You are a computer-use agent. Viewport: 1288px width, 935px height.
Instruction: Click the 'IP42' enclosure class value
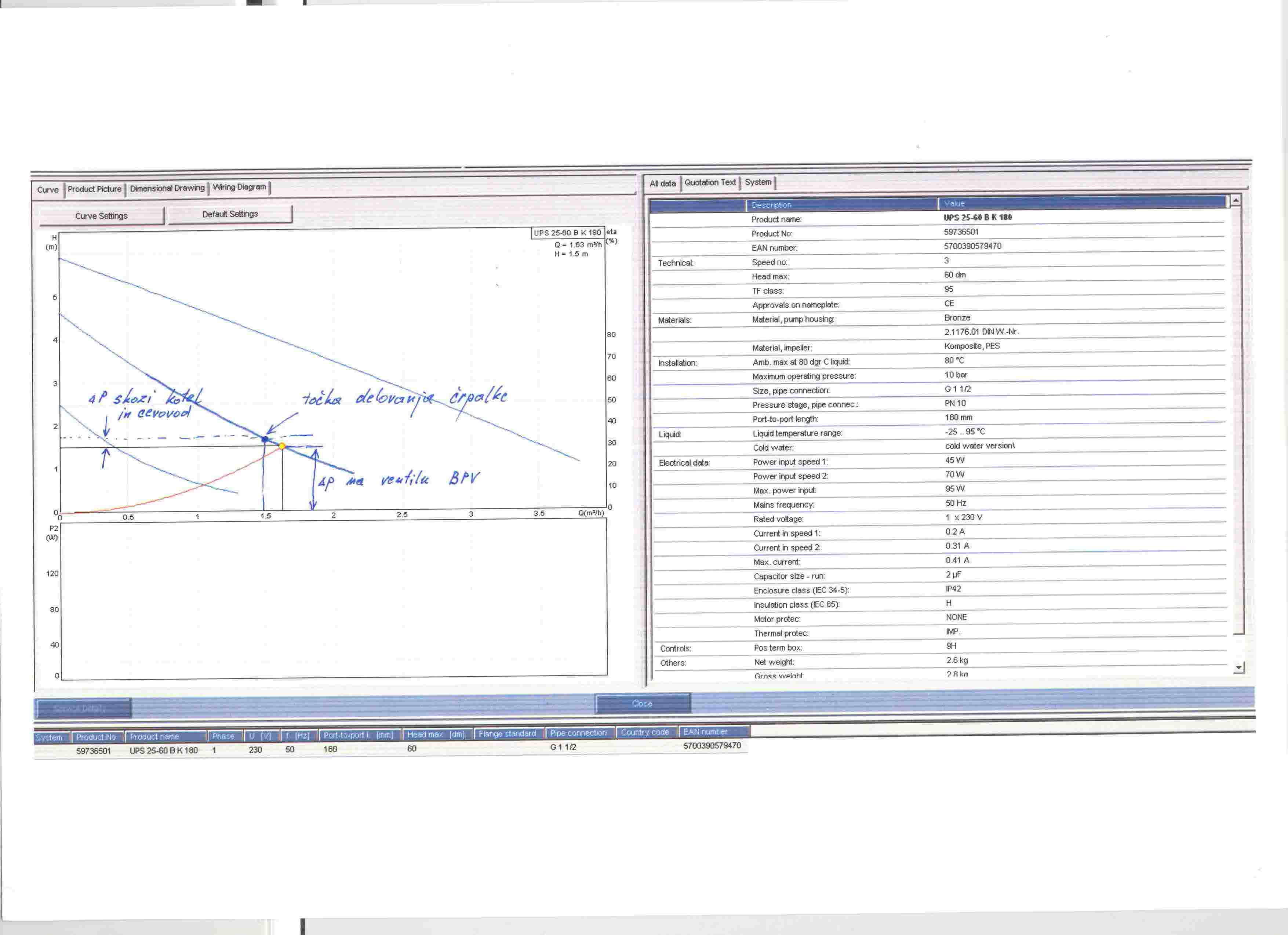(x=953, y=589)
